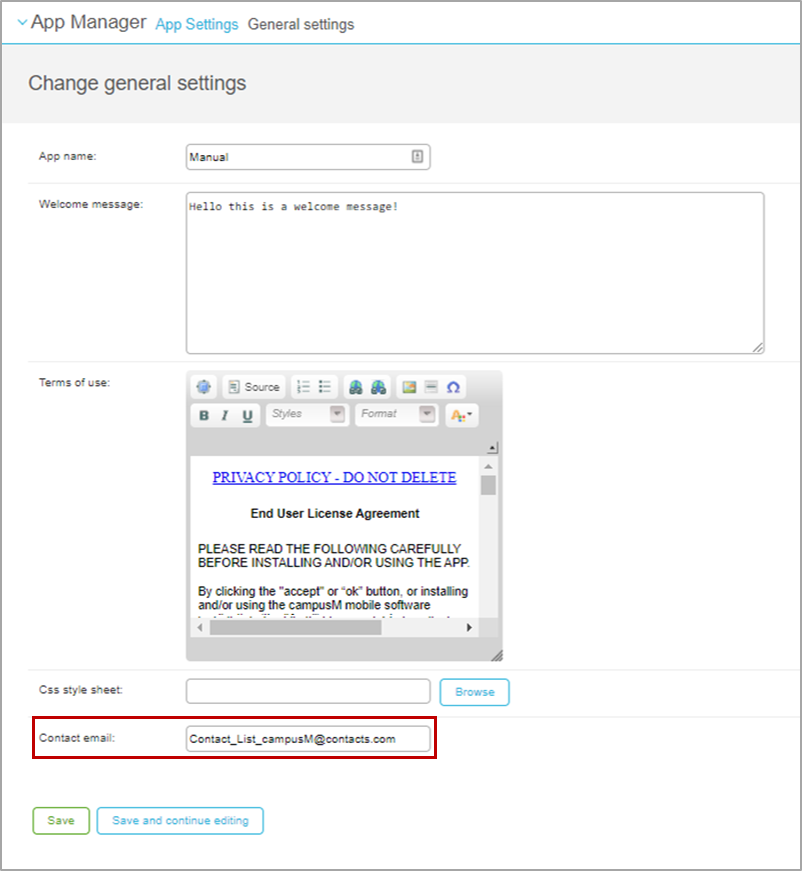802x871 pixels.
Task: Click the Css style sheet input
Action: point(308,691)
